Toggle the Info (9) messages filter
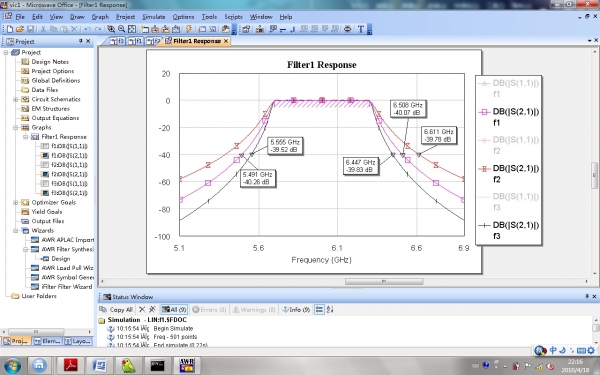 tap(296, 310)
